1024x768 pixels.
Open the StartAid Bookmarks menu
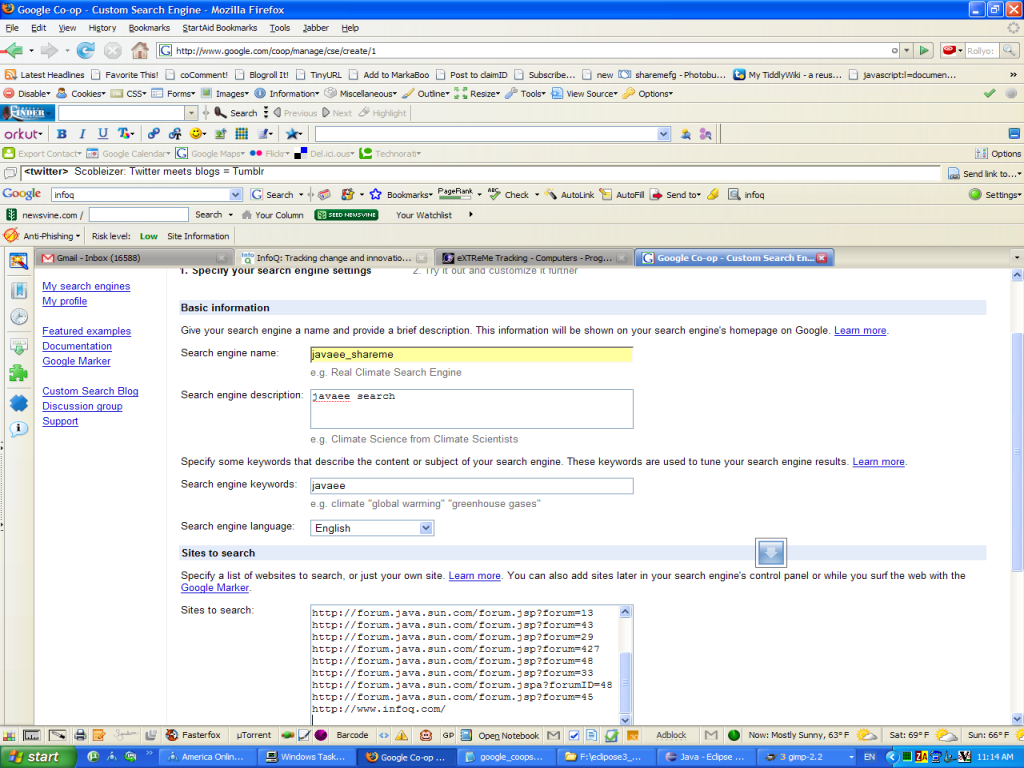(219, 28)
